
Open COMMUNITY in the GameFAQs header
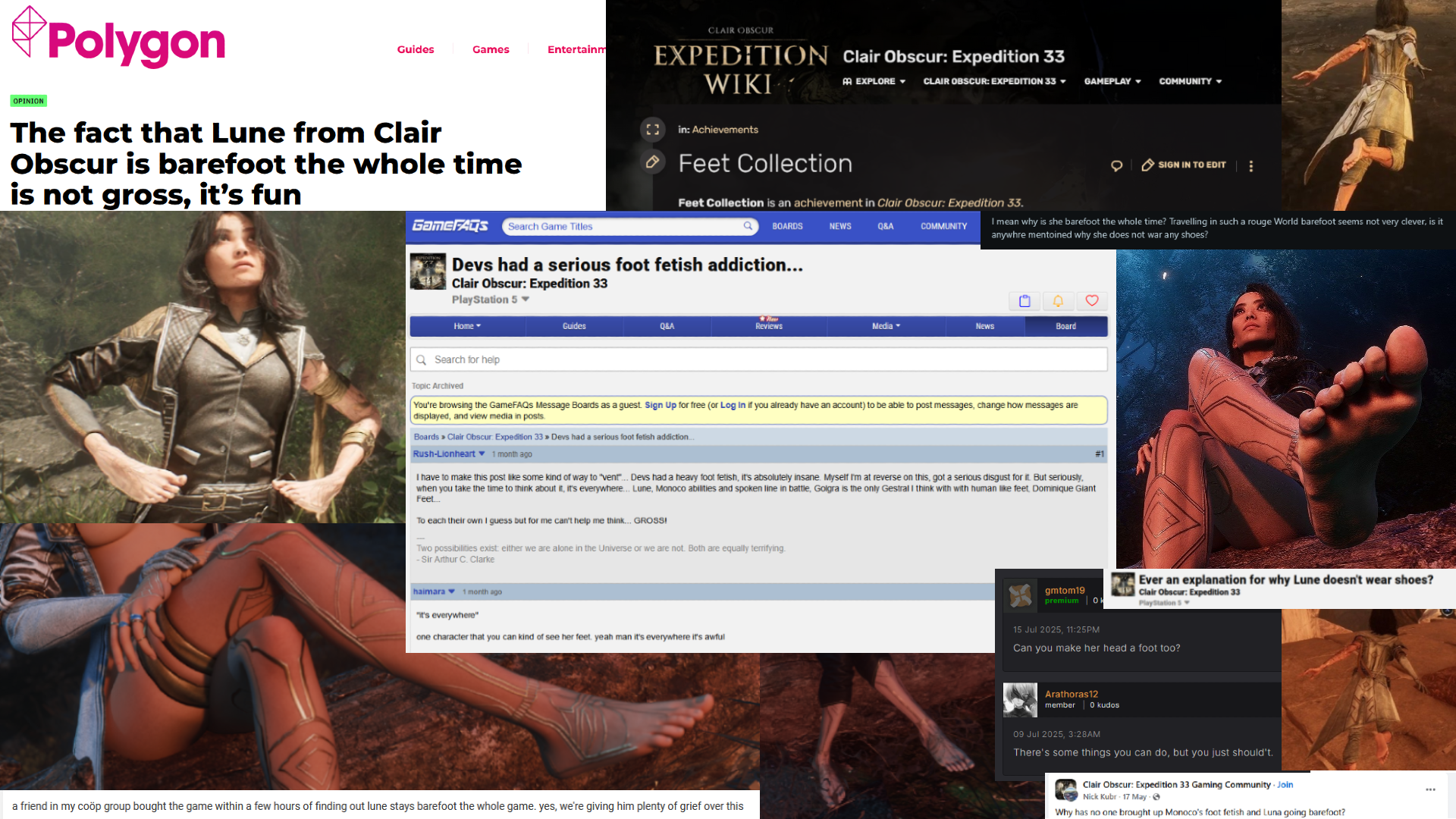(x=944, y=226)
